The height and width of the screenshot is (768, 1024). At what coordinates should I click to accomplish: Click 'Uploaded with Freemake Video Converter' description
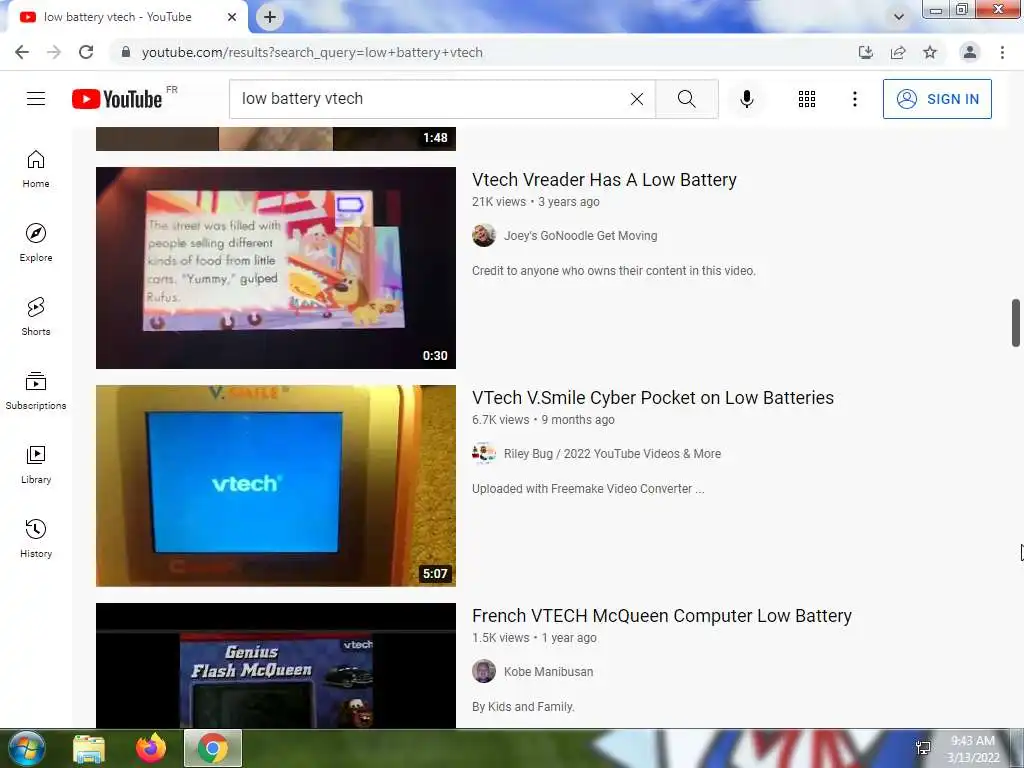point(588,489)
